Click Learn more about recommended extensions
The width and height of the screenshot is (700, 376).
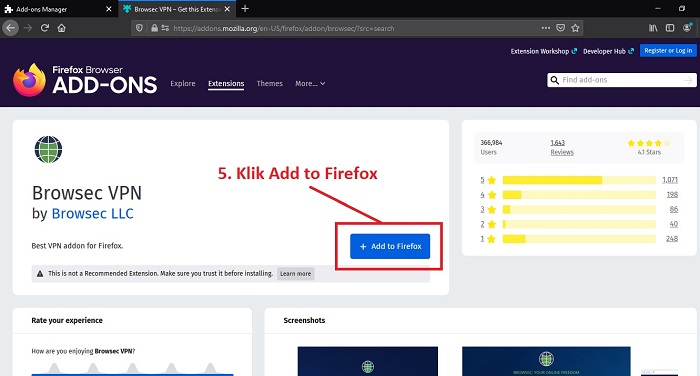296,274
